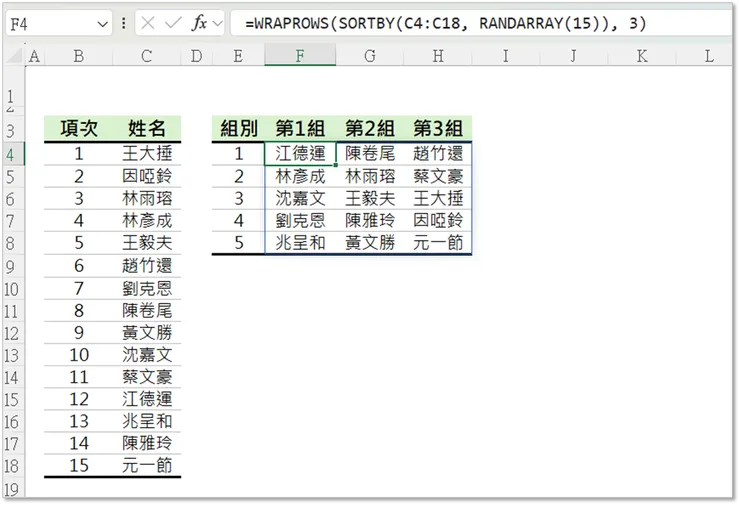Select column A header
Image resolution: width=740 pixels, height=505 pixels.
pos(34,56)
